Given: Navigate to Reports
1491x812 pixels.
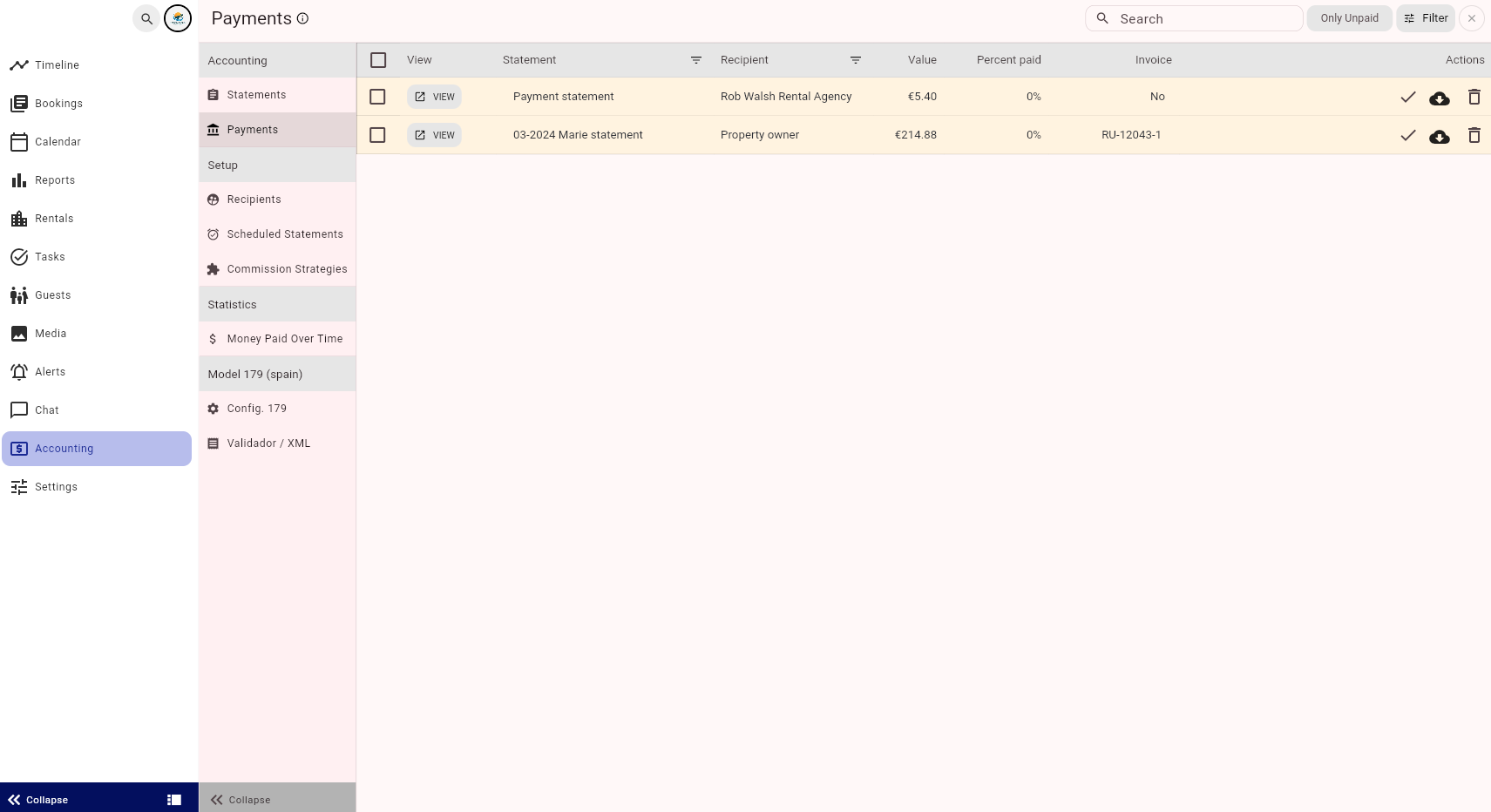Looking at the screenshot, I should [97, 180].
